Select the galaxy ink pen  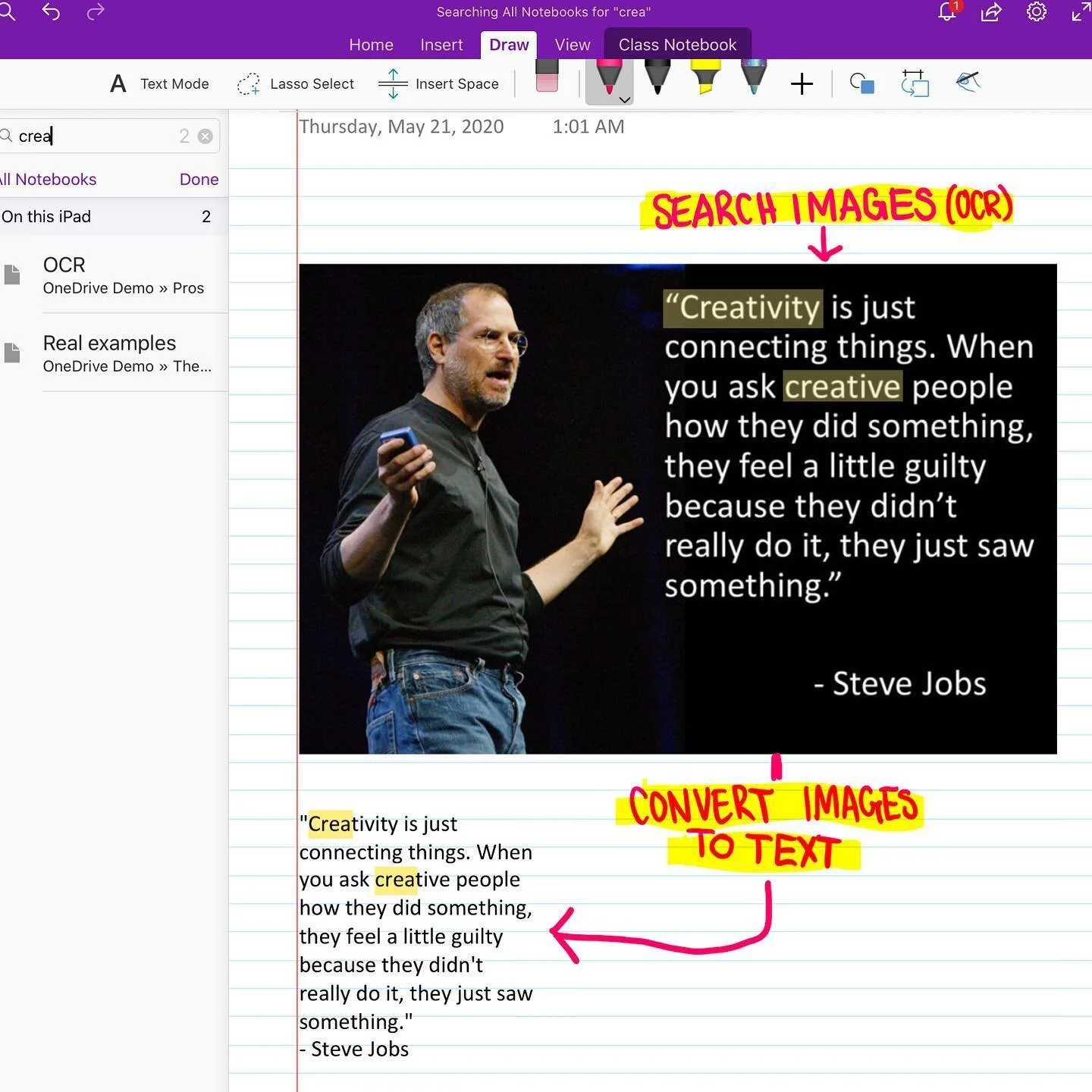point(753,77)
